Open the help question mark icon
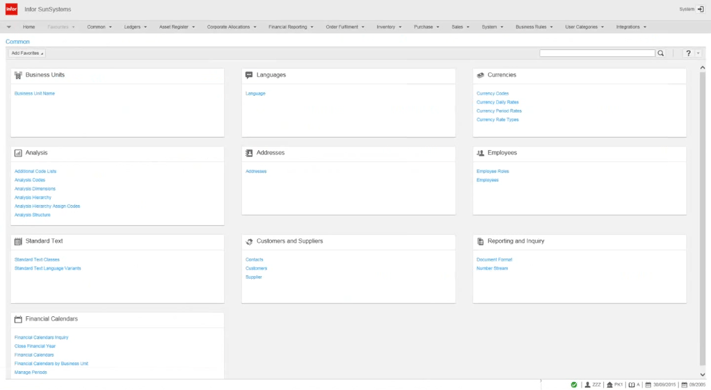This screenshot has height=390, width=711. [688, 53]
